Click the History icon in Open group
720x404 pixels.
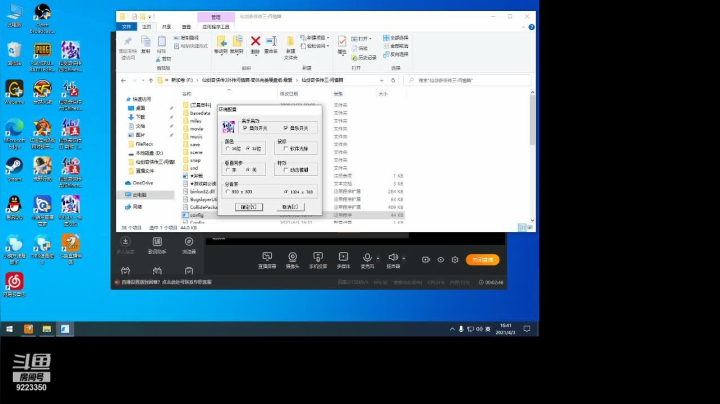click(354, 57)
